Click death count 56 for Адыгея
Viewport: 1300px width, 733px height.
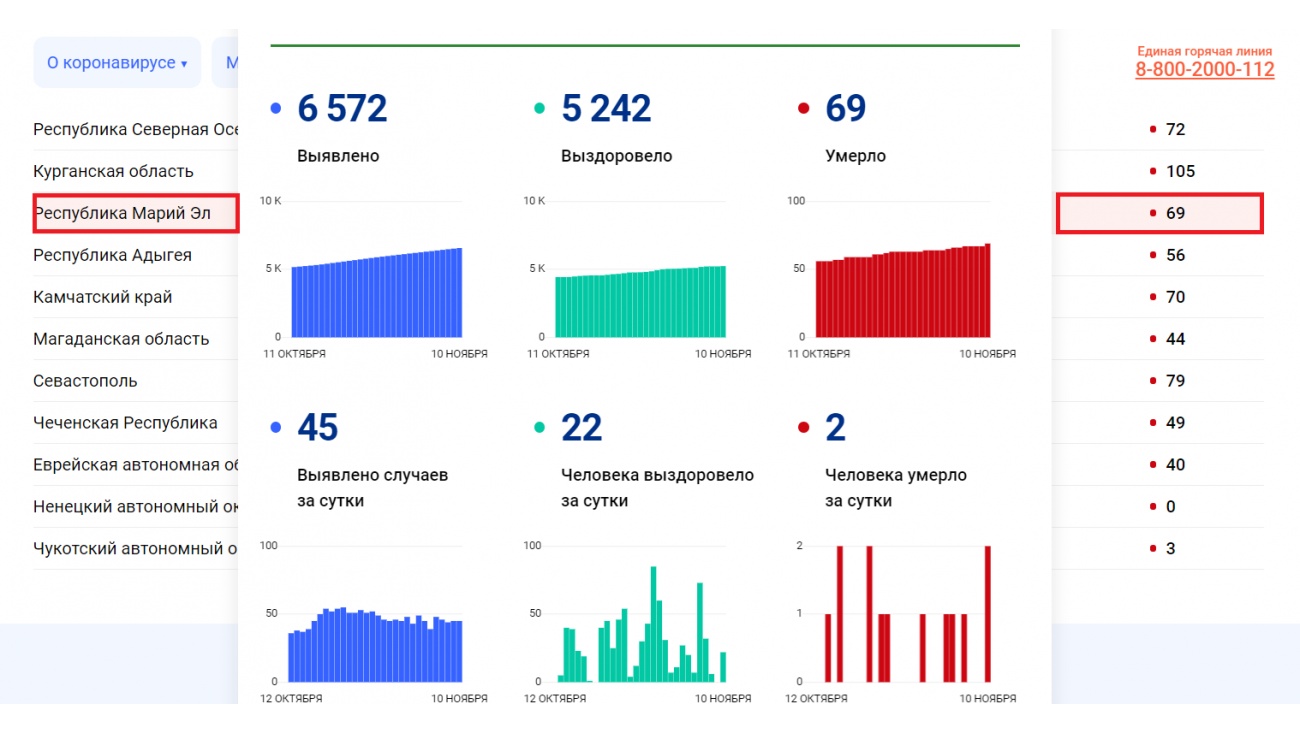1175,255
